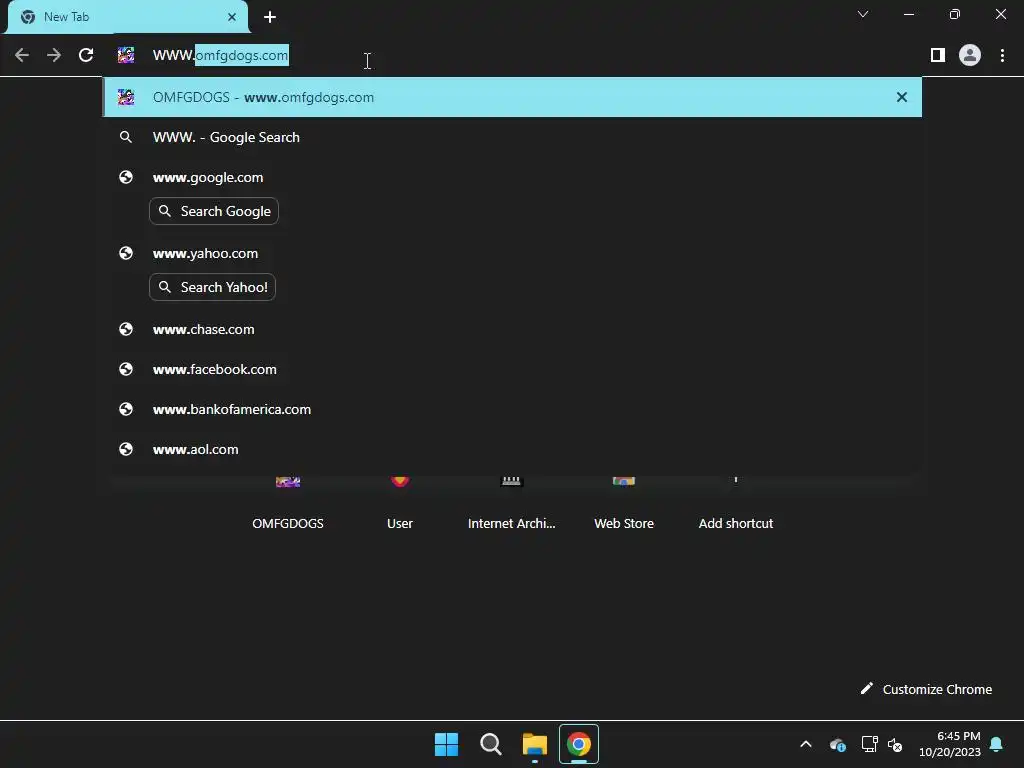Click the New Tab tab title

(67, 17)
